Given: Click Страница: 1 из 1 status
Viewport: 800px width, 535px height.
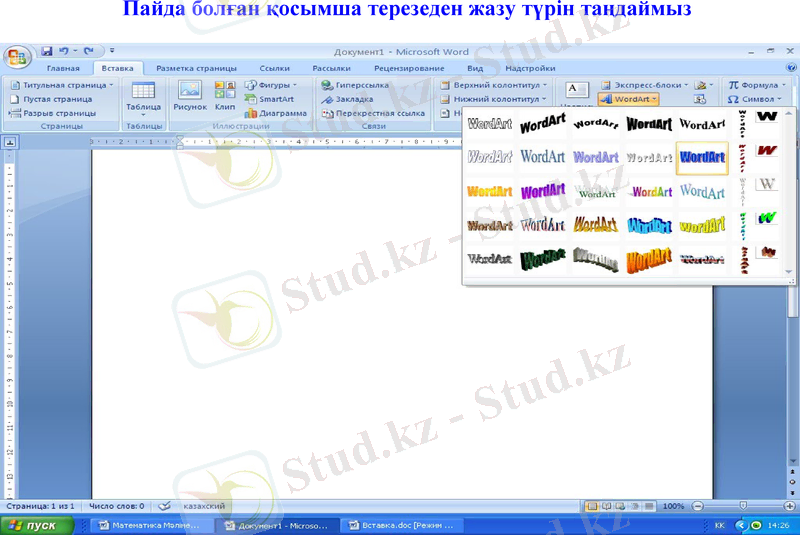Looking at the screenshot, I should coord(40,506).
